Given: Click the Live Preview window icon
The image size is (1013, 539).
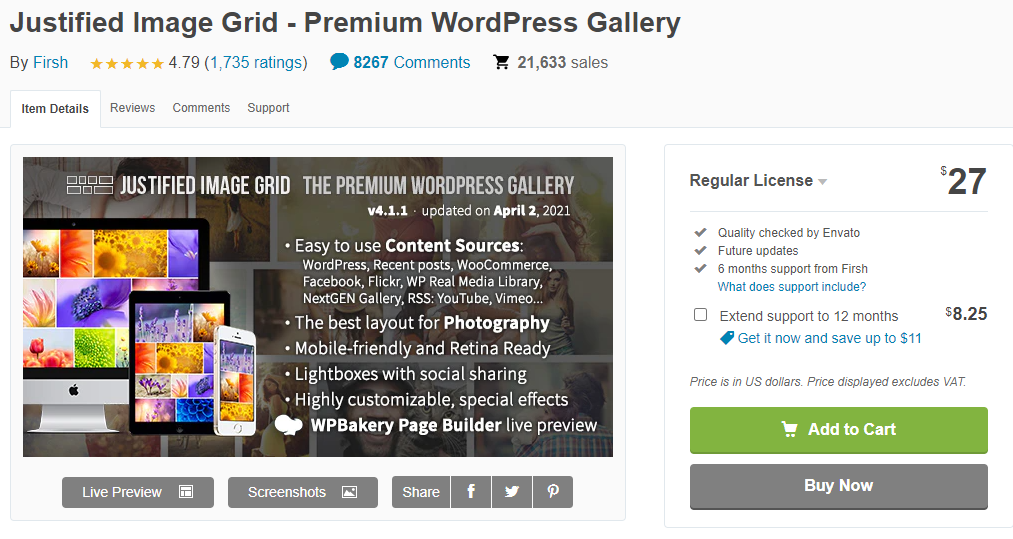Looking at the screenshot, I should click(186, 492).
